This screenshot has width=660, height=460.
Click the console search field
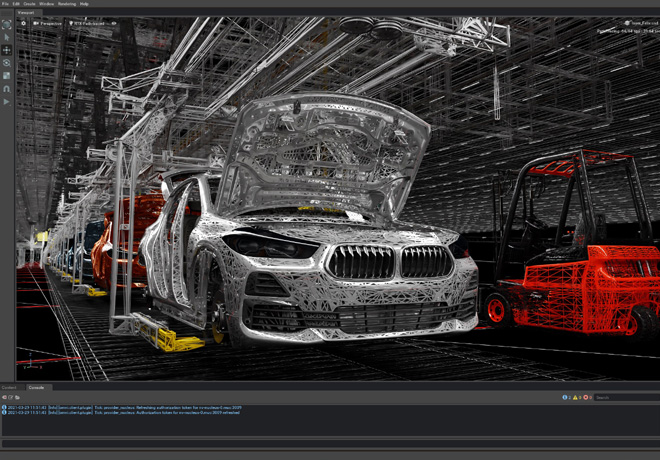(625, 397)
